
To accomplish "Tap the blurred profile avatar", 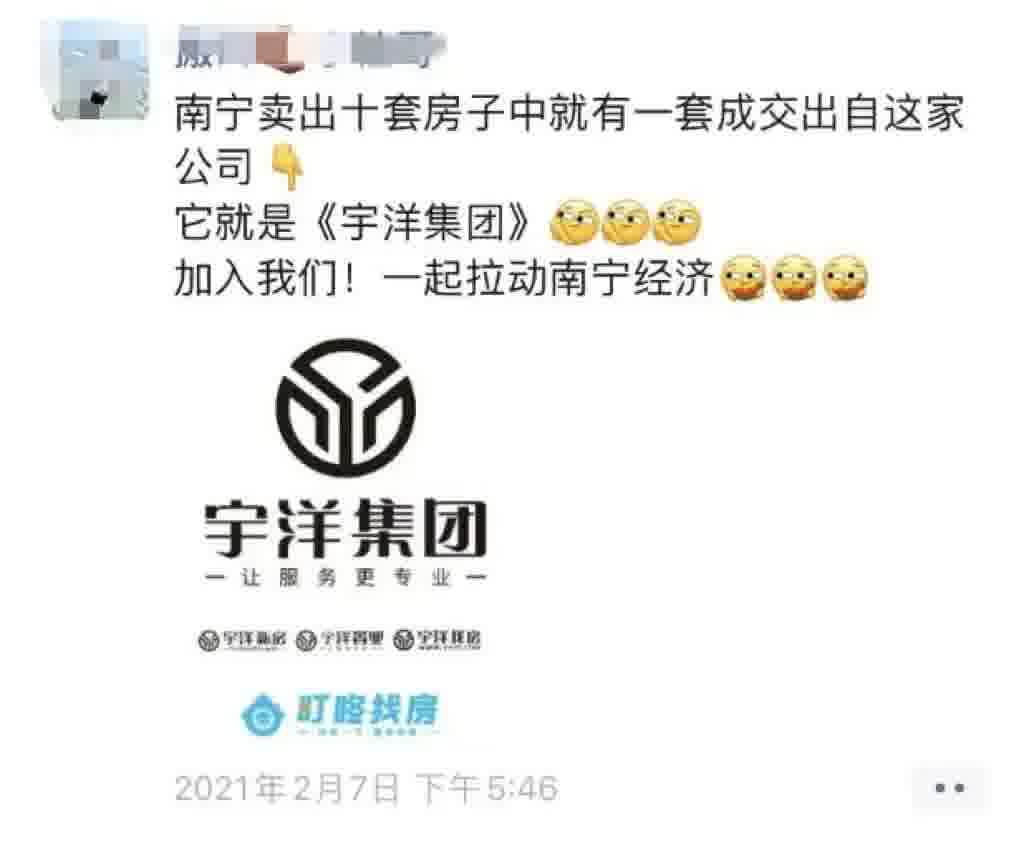I will (x=97, y=71).
